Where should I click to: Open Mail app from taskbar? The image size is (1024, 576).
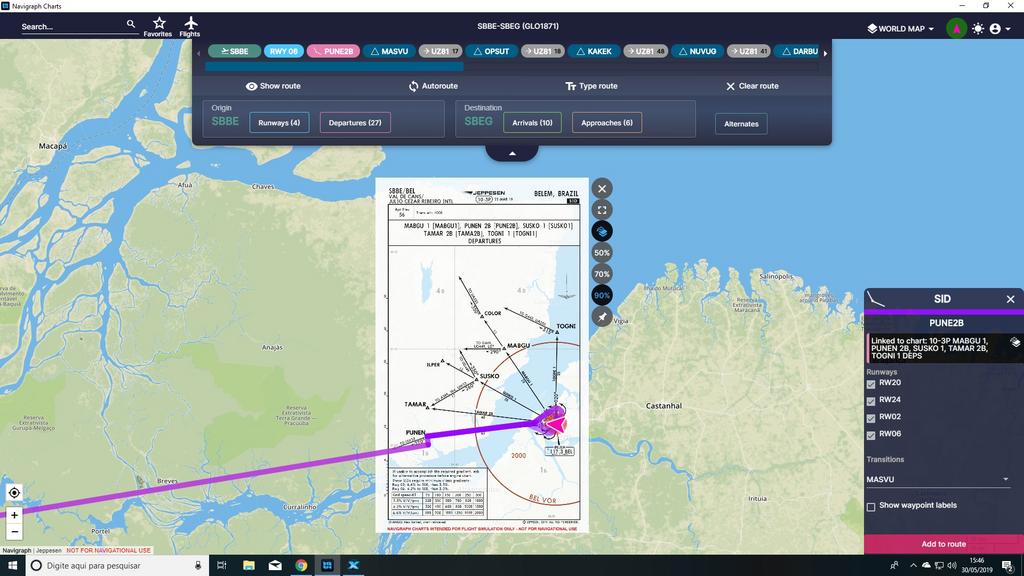275,566
